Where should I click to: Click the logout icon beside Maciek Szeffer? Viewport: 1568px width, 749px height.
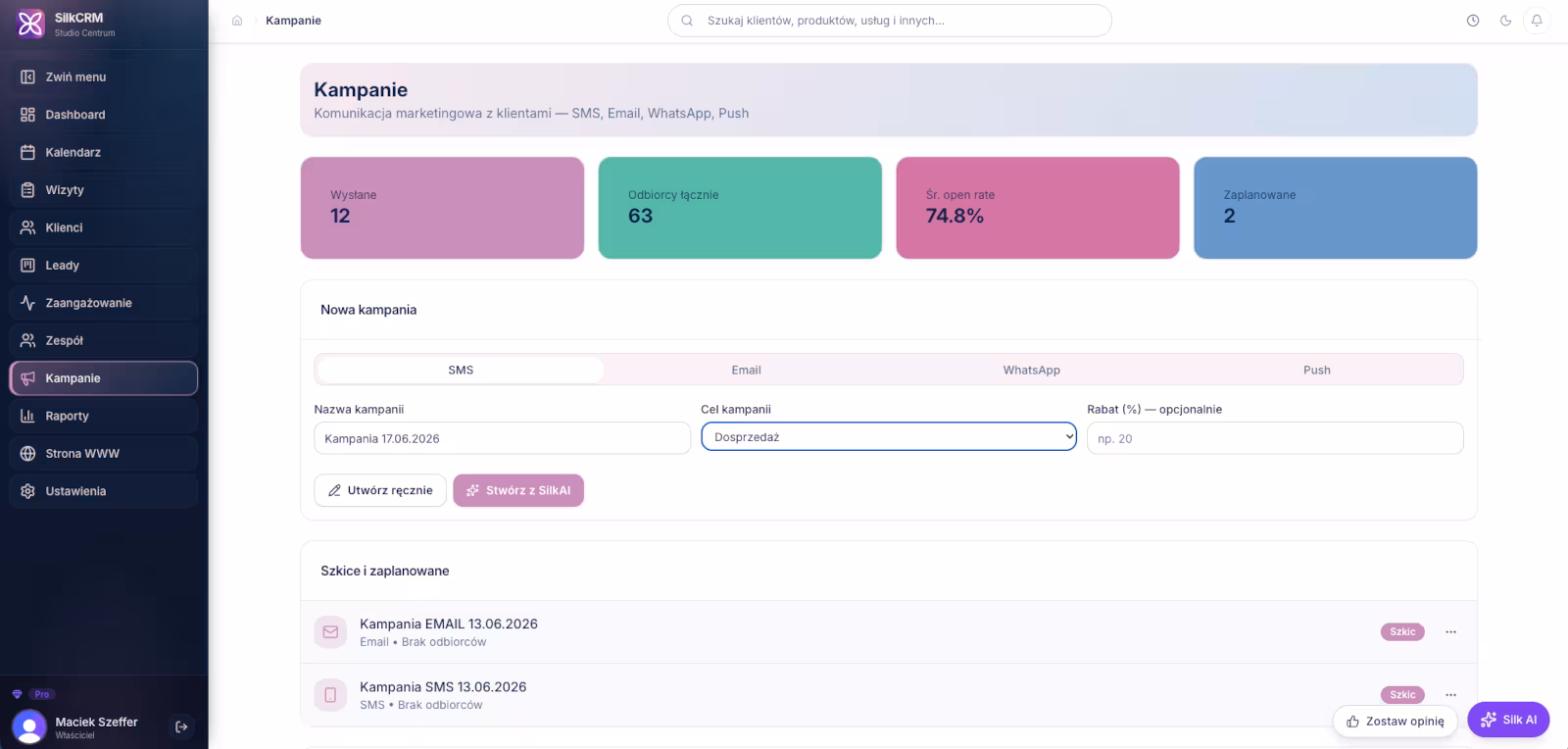pos(181,726)
